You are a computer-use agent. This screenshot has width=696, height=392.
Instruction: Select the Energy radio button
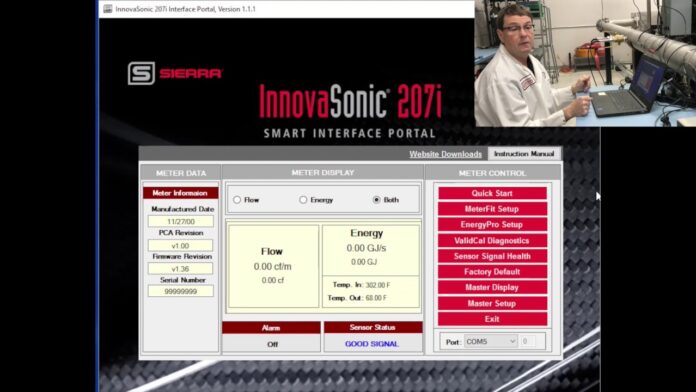[303, 200]
